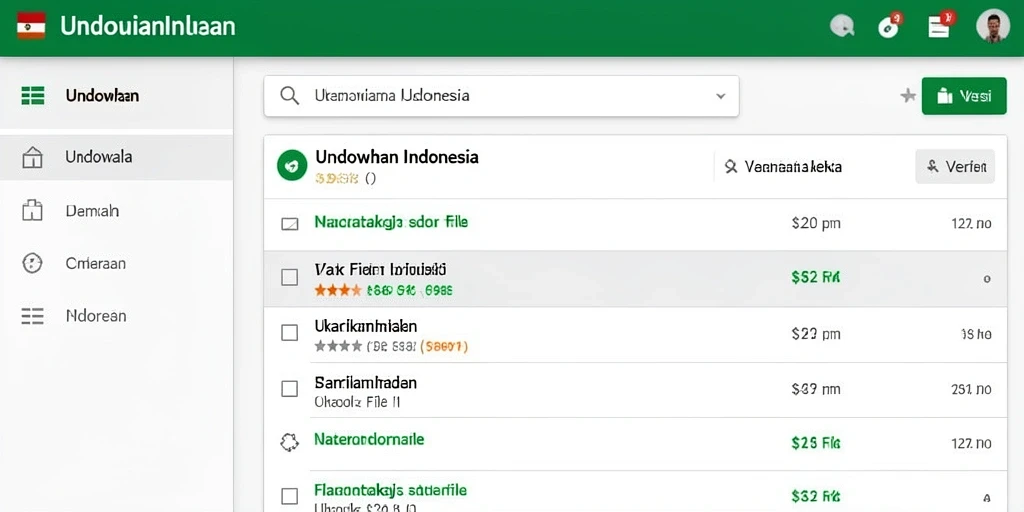Click the orange count in Ukarikanhnialan row
Screen dimensions: 1024x512
point(443,347)
